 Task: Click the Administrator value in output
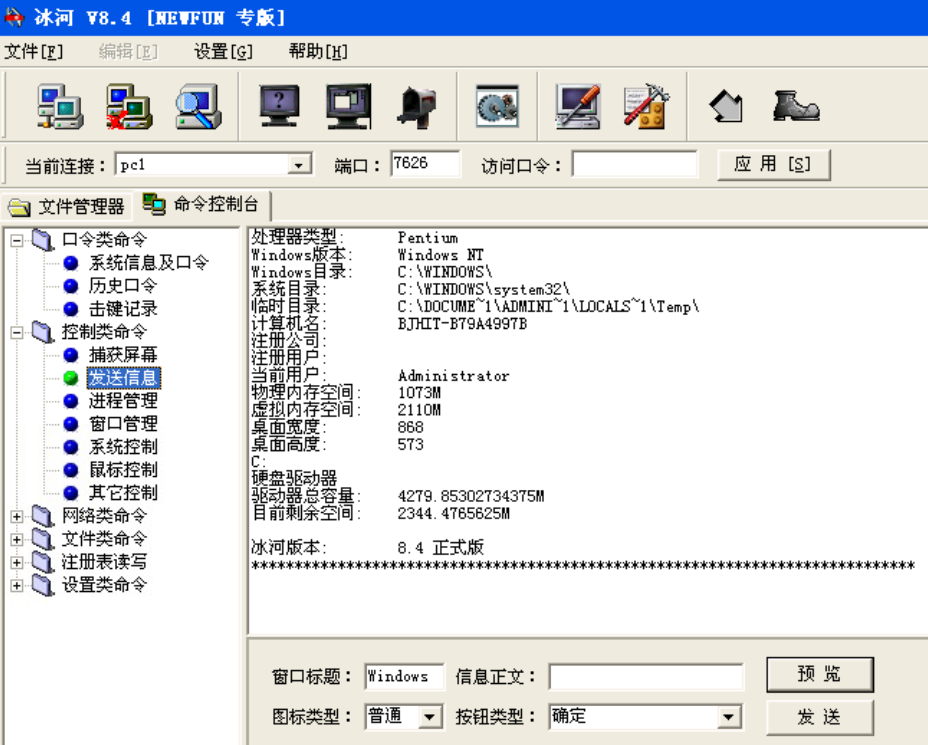point(453,376)
